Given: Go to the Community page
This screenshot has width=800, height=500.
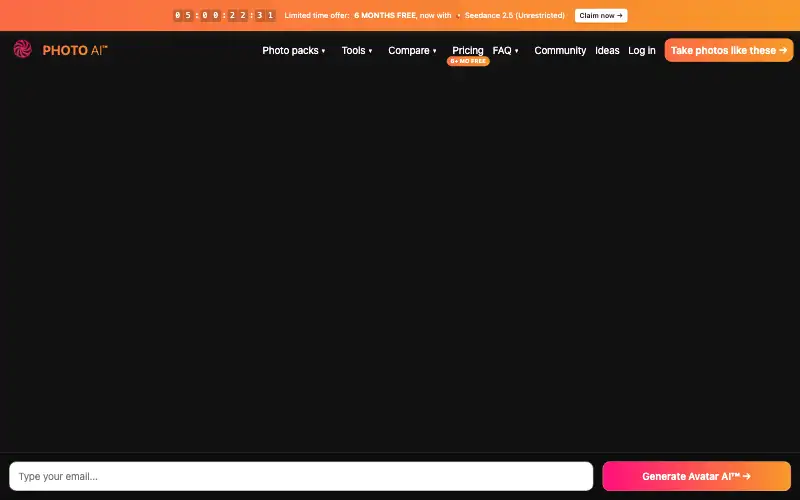Looking at the screenshot, I should pyautogui.click(x=560, y=51).
